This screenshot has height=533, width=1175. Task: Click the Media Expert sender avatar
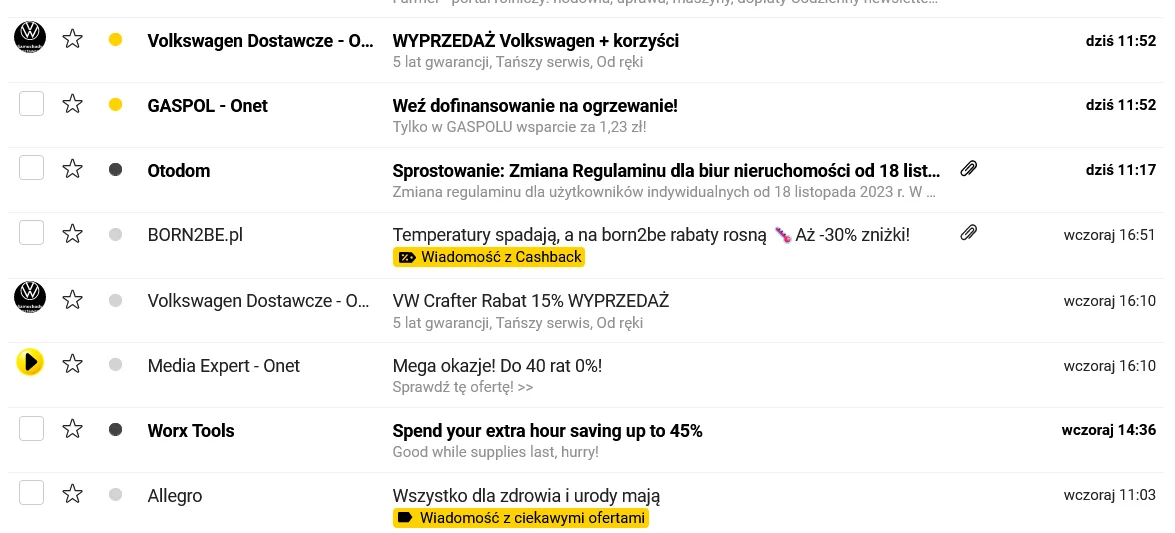[31, 364]
